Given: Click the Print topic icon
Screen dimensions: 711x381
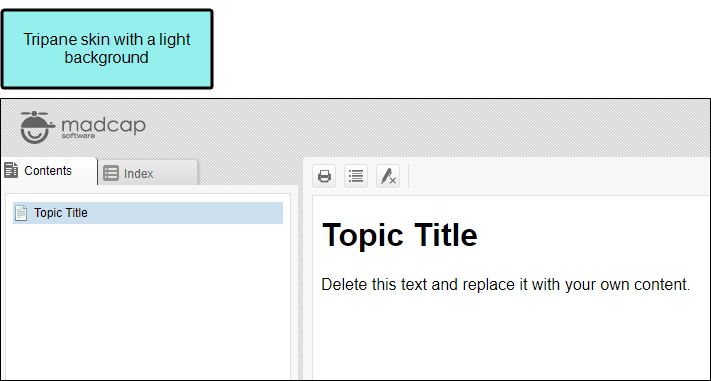Looking at the screenshot, I should (324, 176).
